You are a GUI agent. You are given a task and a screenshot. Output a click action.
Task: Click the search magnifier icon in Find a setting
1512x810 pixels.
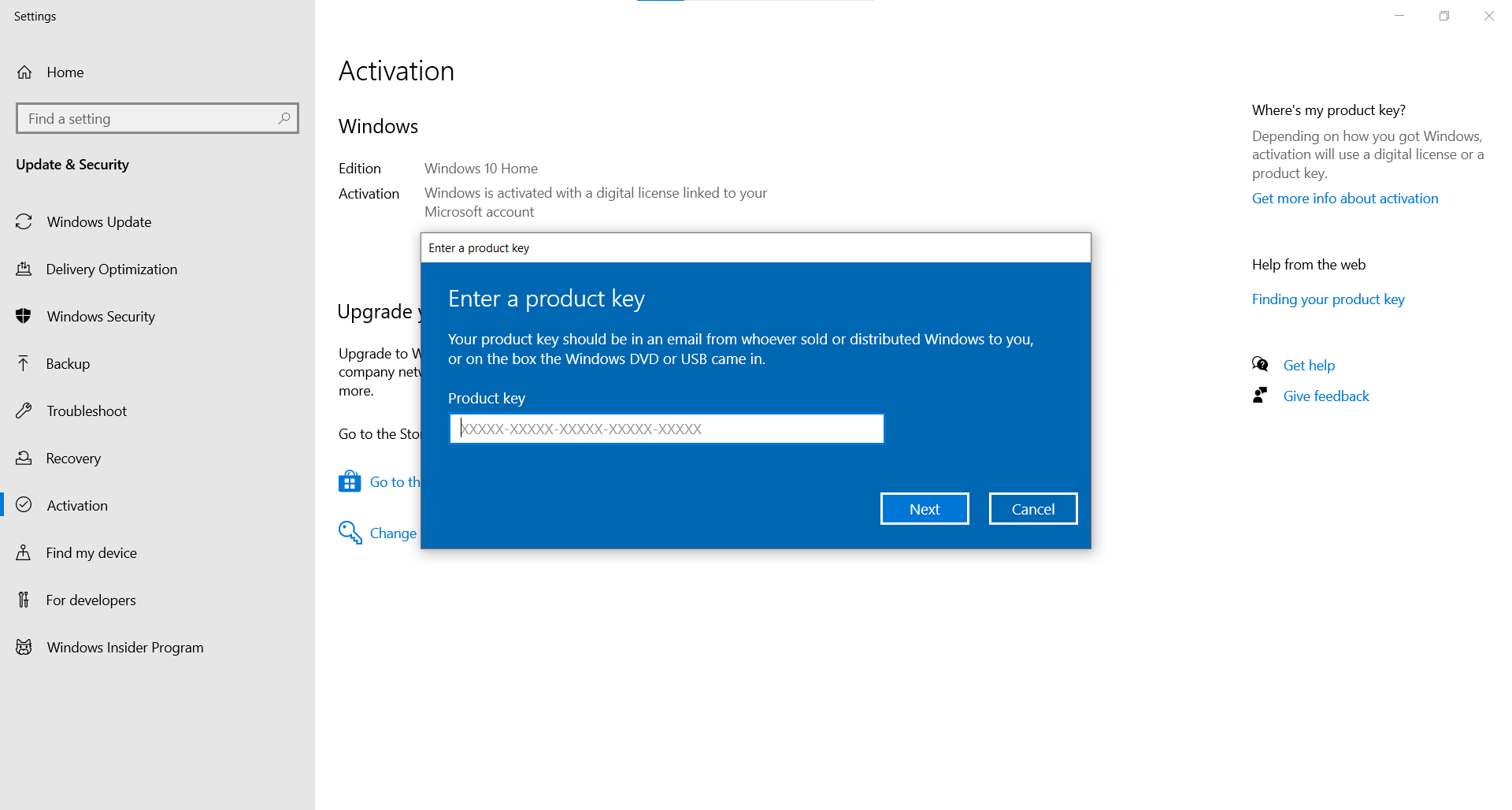pyautogui.click(x=284, y=118)
